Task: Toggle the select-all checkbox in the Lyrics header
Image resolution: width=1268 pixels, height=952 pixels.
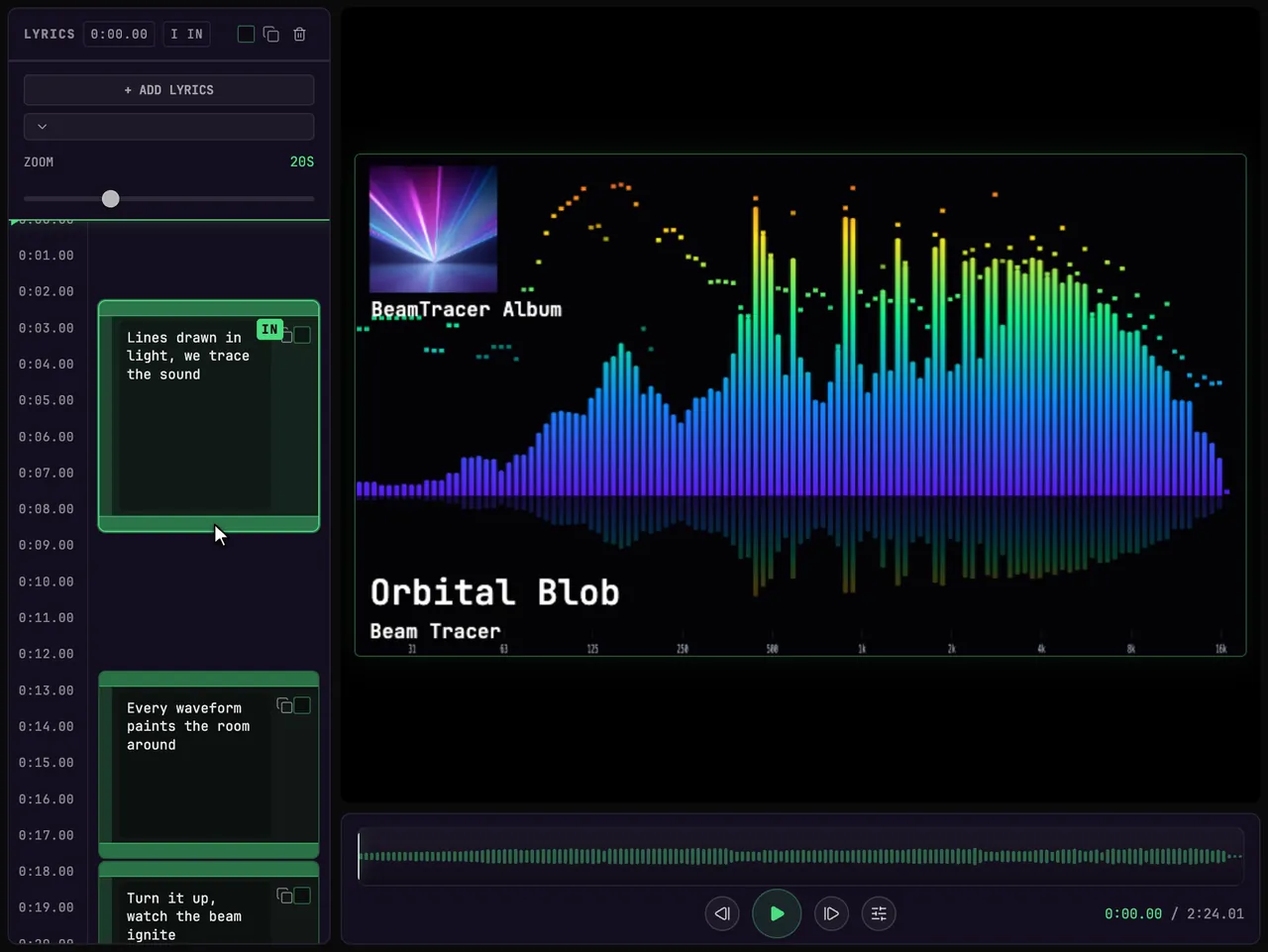Action: (246, 34)
